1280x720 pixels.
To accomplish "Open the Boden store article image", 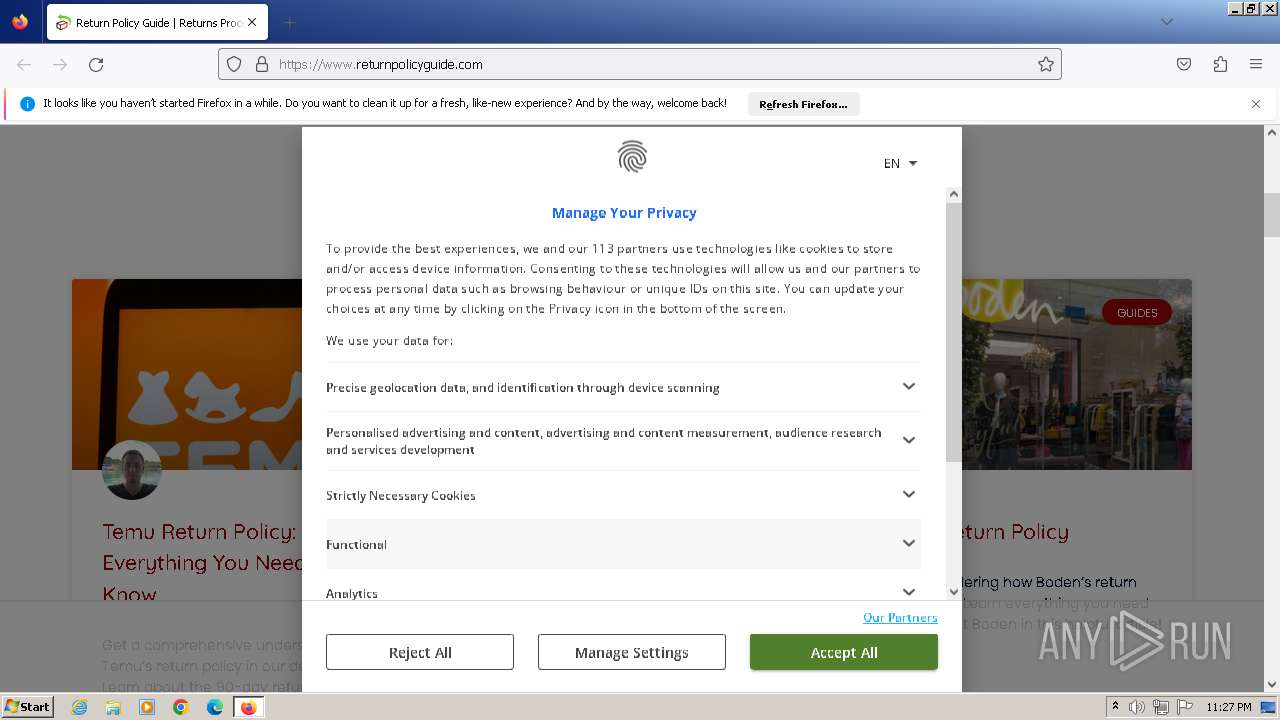I will 1076,374.
